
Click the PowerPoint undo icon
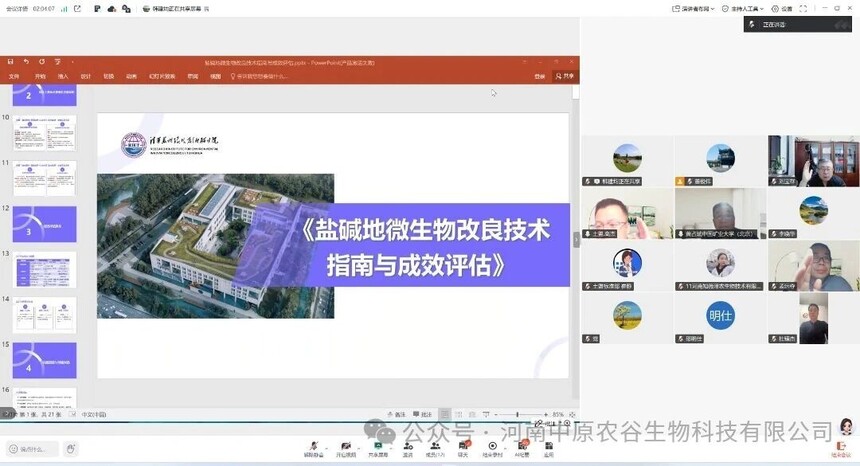point(26,62)
